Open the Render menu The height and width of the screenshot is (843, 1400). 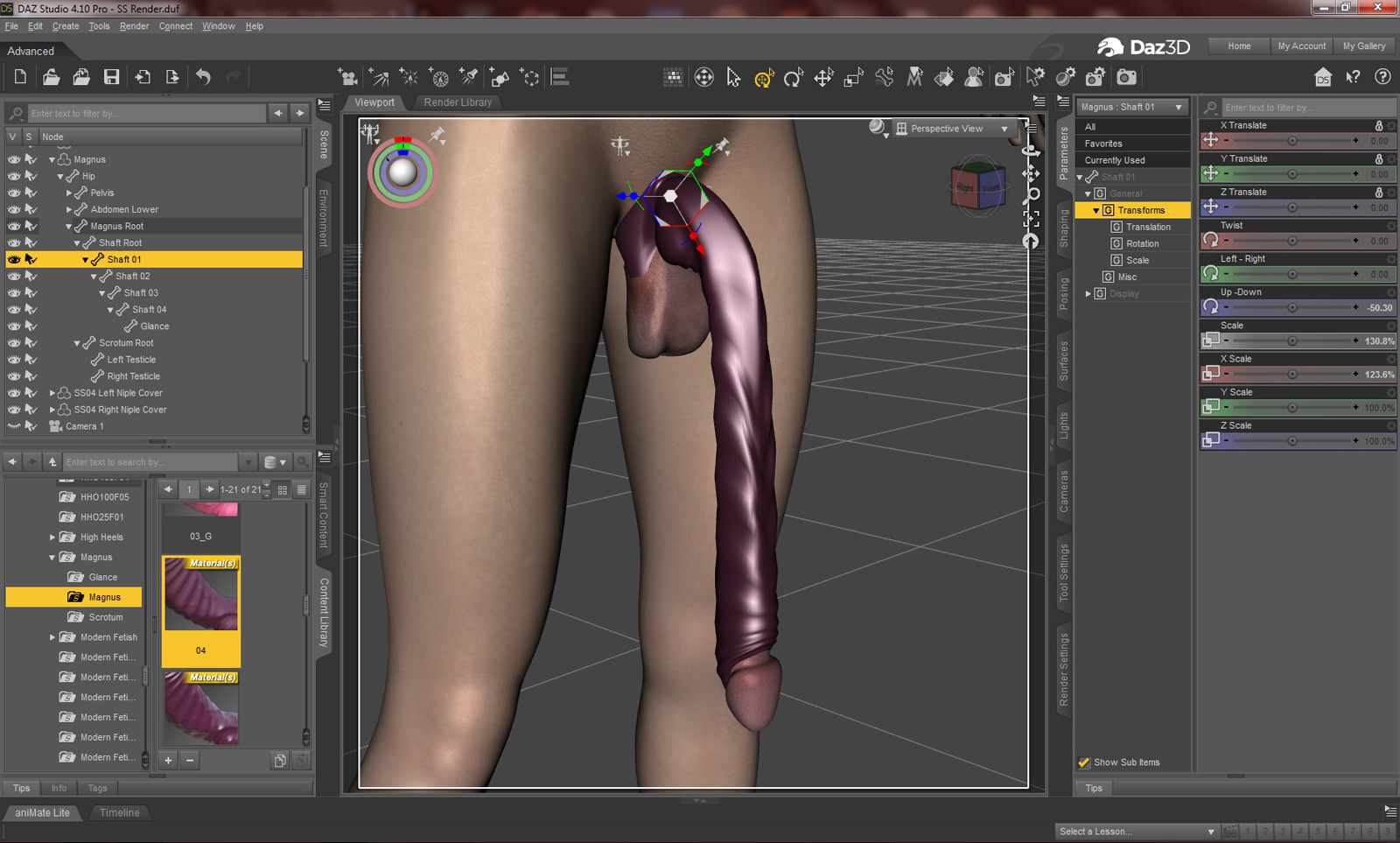click(134, 26)
